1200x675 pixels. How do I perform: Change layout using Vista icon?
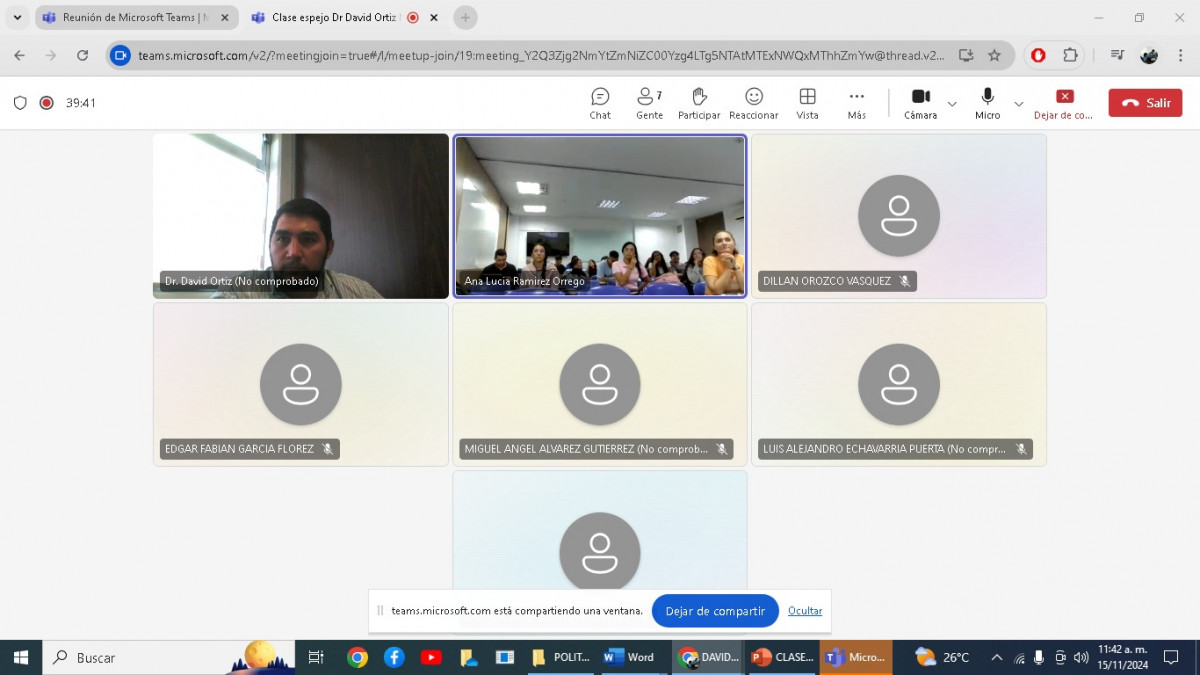pos(807,102)
